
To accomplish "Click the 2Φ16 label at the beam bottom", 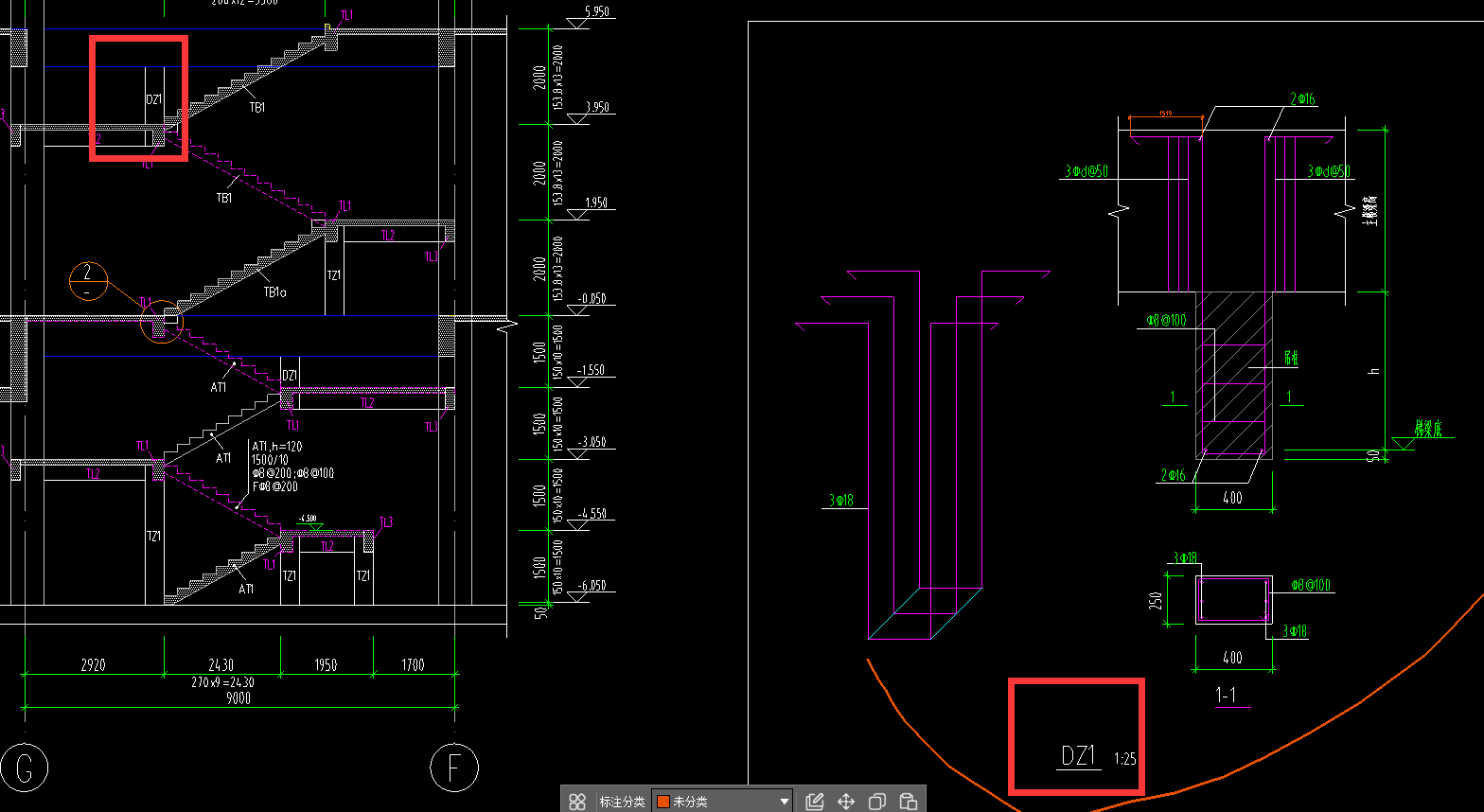I will click(x=1174, y=475).
